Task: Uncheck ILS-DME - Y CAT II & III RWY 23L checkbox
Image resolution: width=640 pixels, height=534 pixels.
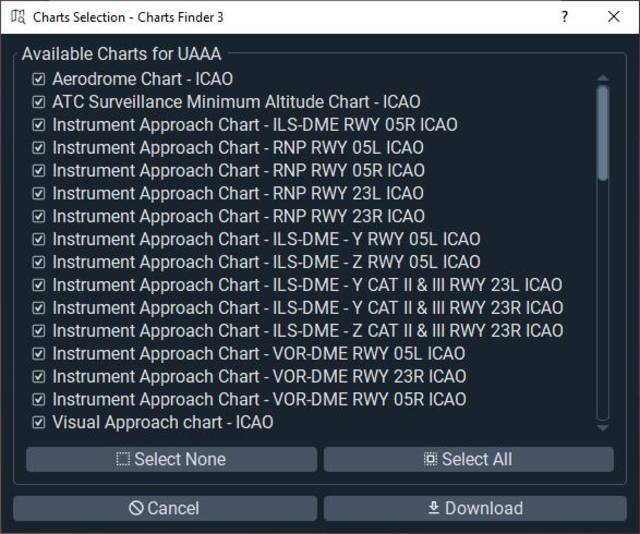Action: 39,285
